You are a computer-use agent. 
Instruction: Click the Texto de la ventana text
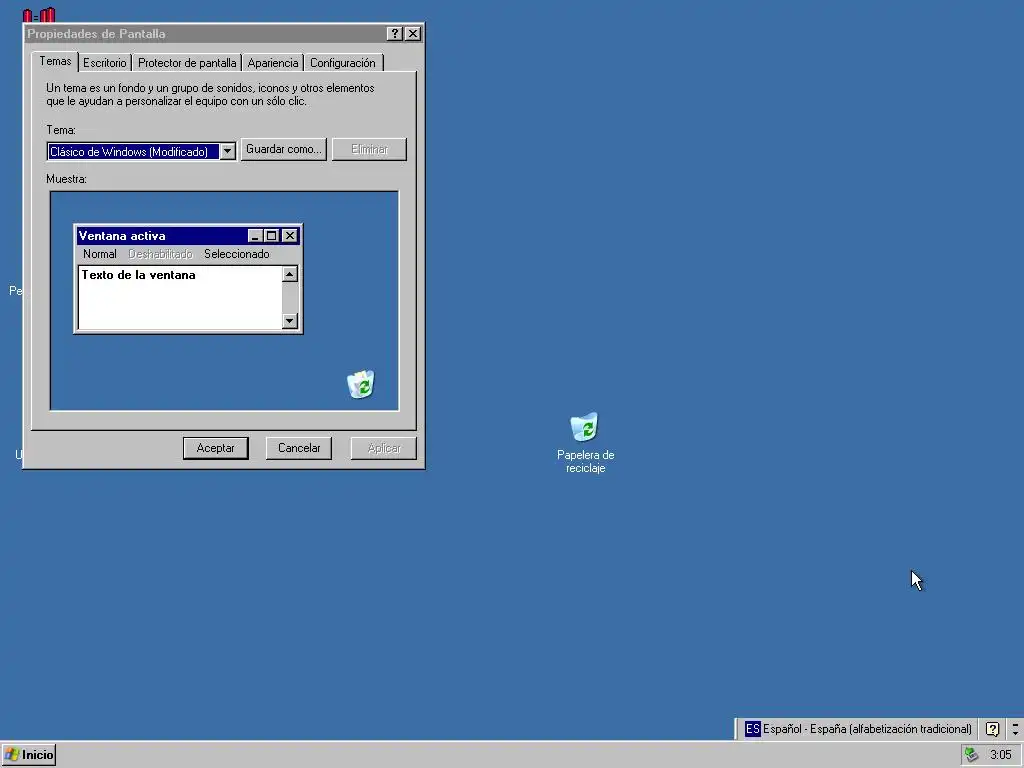tap(138, 275)
